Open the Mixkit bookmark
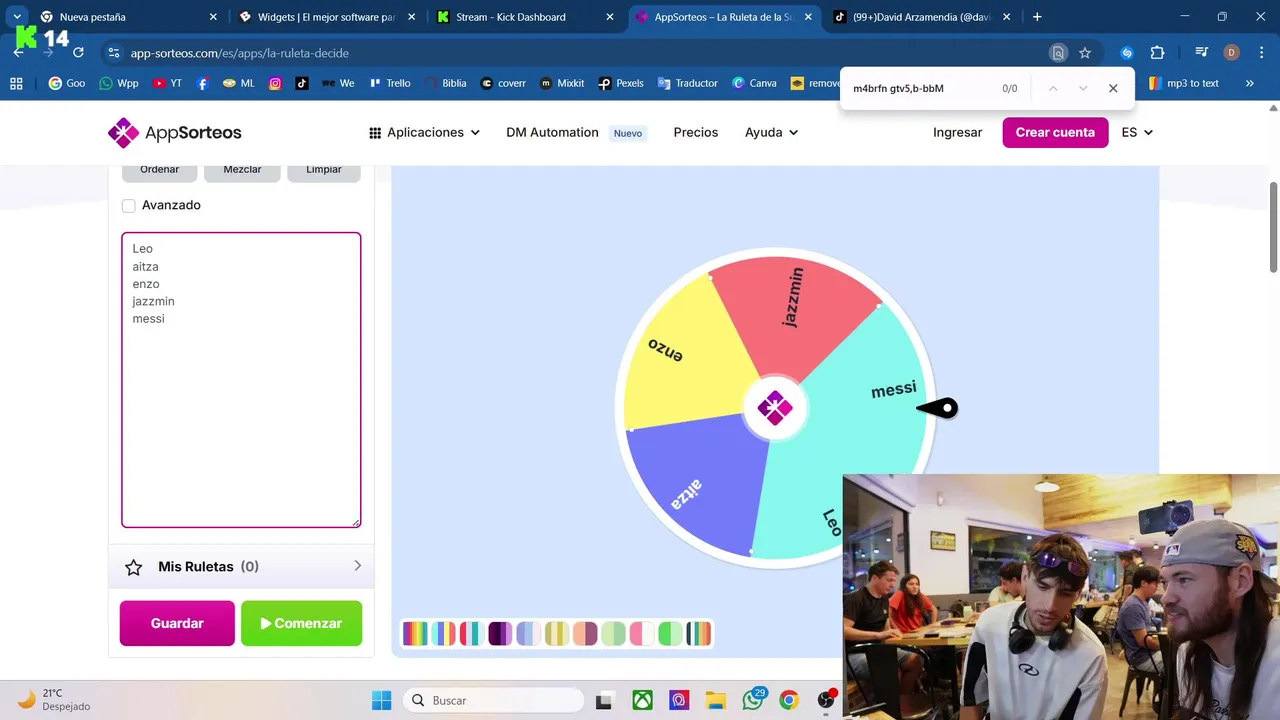 pyautogui.click(x=562, y=83)
